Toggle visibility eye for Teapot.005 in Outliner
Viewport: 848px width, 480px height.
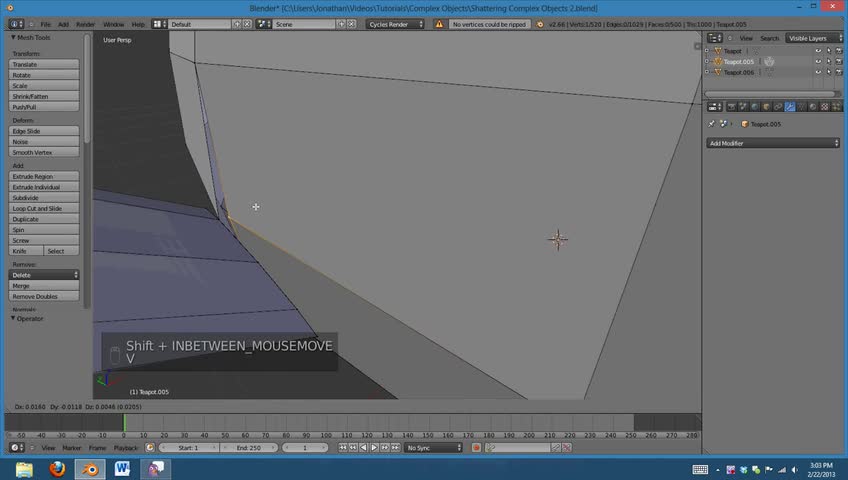coord(818,62)
